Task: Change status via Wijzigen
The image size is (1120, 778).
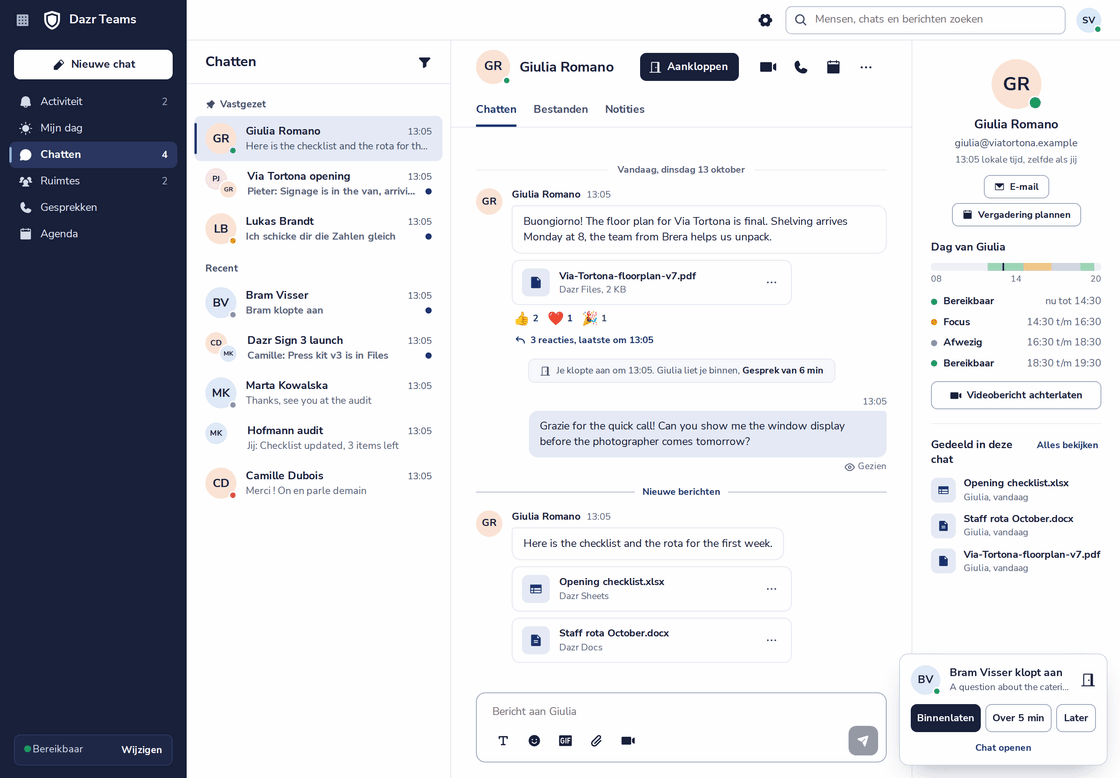Action: (x=141, y=749)
